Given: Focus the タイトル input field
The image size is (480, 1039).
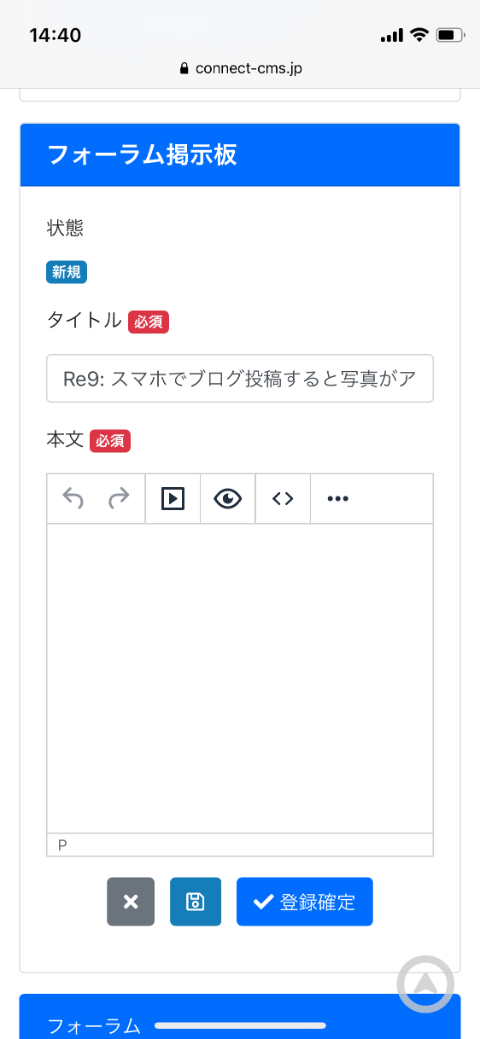Looking at the screenshot, I should [240, 378].
